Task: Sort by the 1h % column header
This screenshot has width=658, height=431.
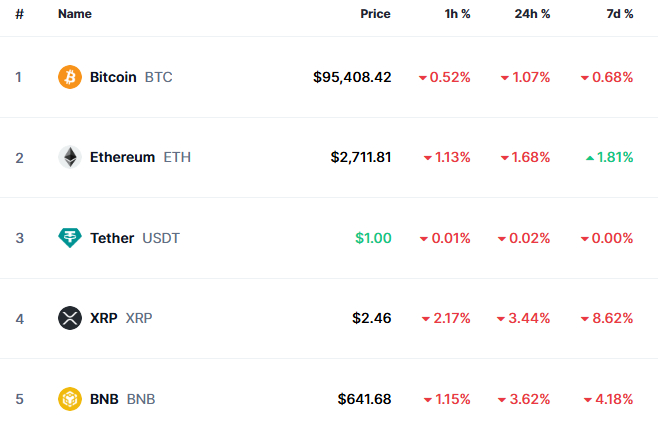Action: (x=457, y=14)
